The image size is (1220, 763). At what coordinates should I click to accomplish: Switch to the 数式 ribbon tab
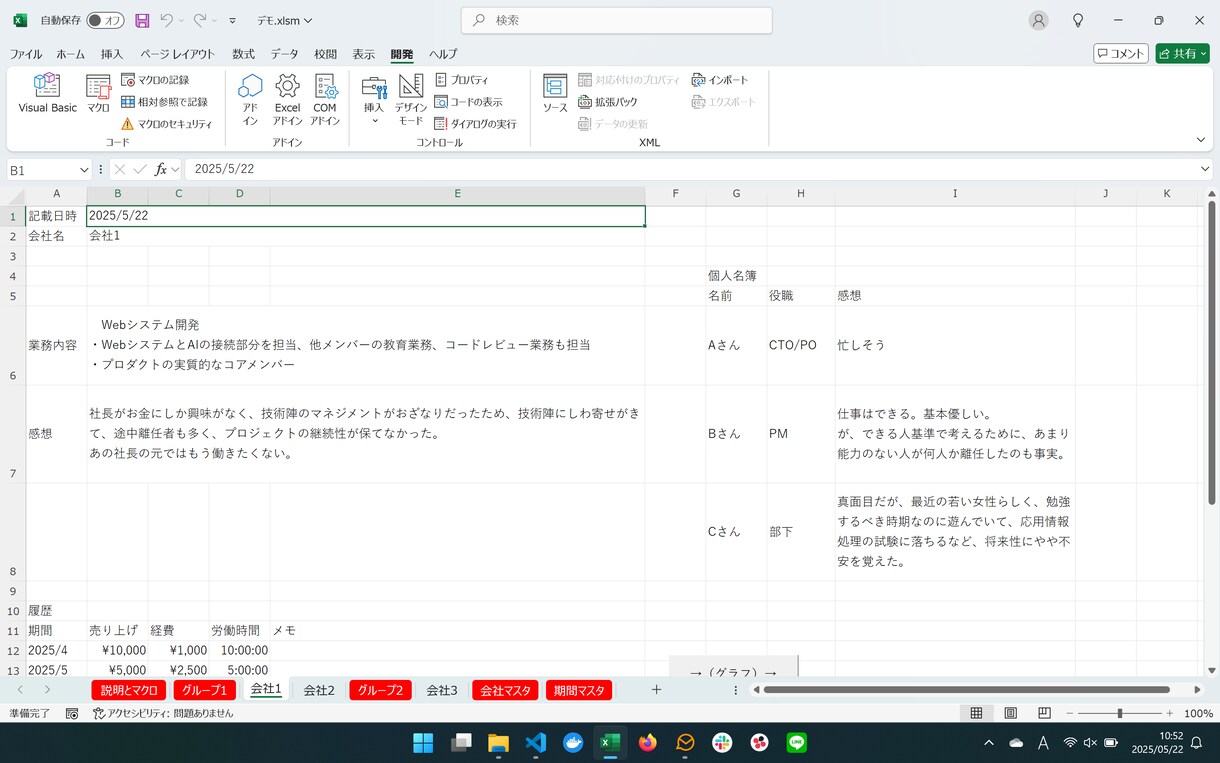pos(243,54)
